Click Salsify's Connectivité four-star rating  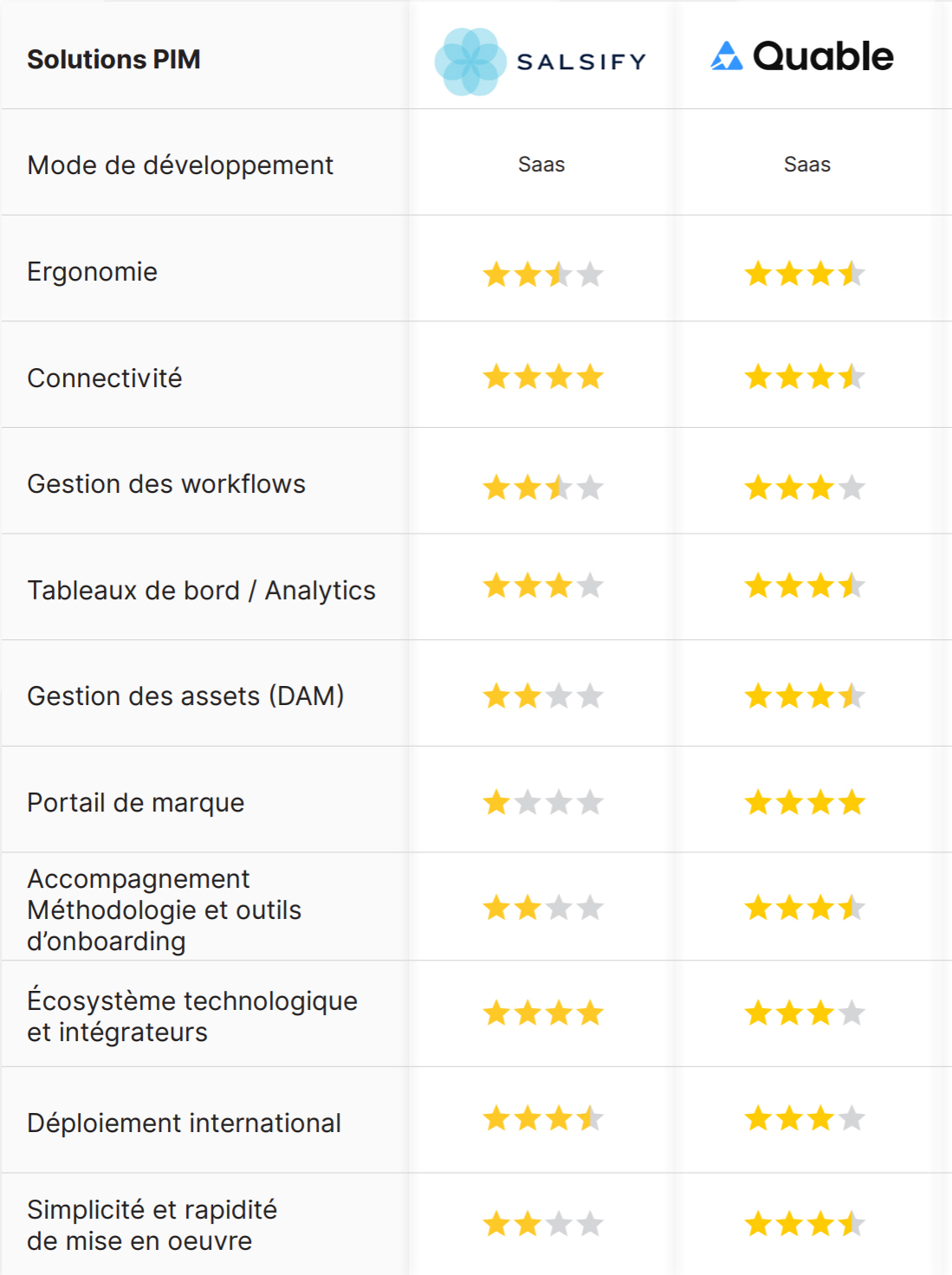click(x=543, y=377)
